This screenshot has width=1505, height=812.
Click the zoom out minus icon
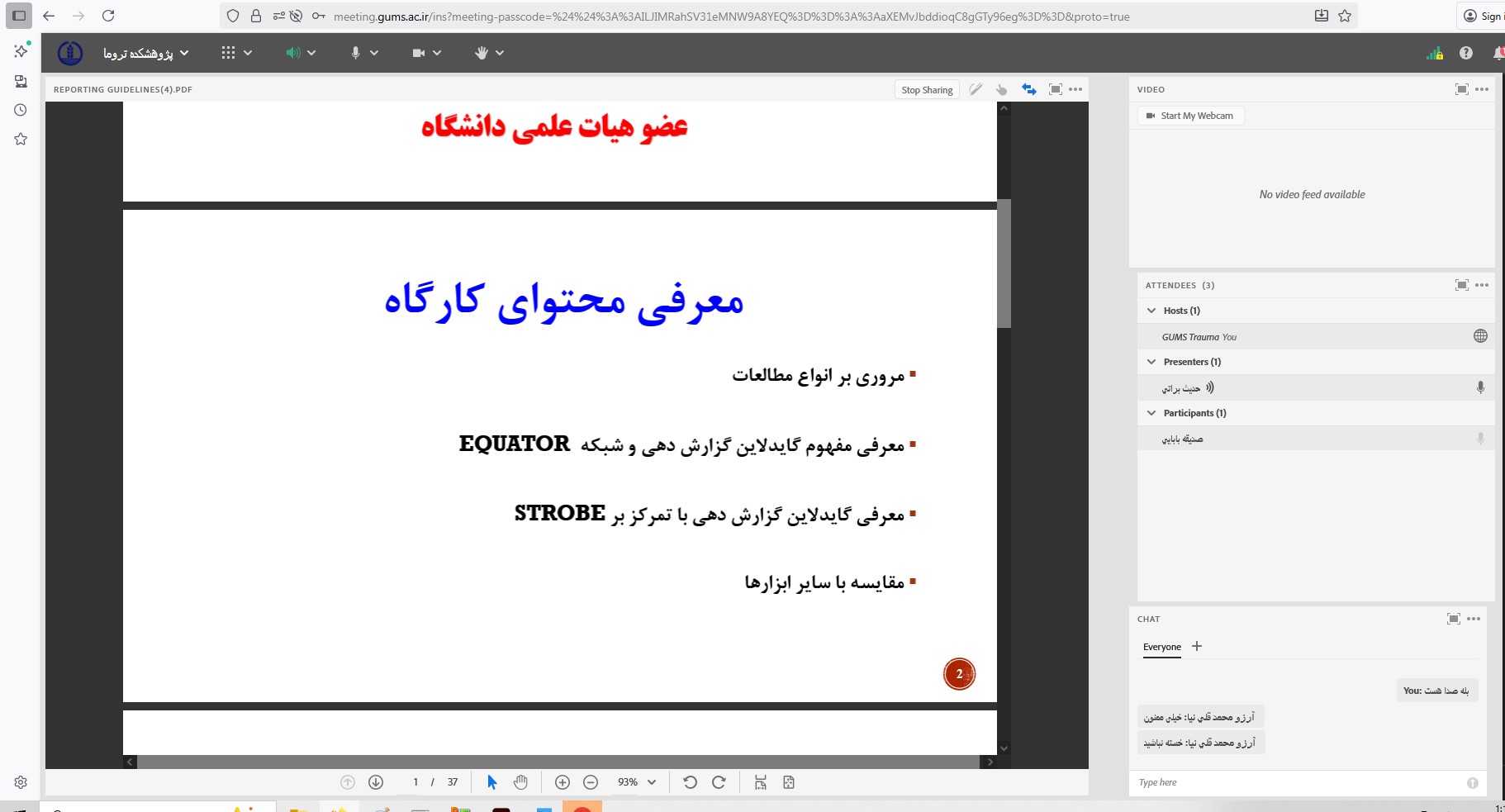pos(591,782)
